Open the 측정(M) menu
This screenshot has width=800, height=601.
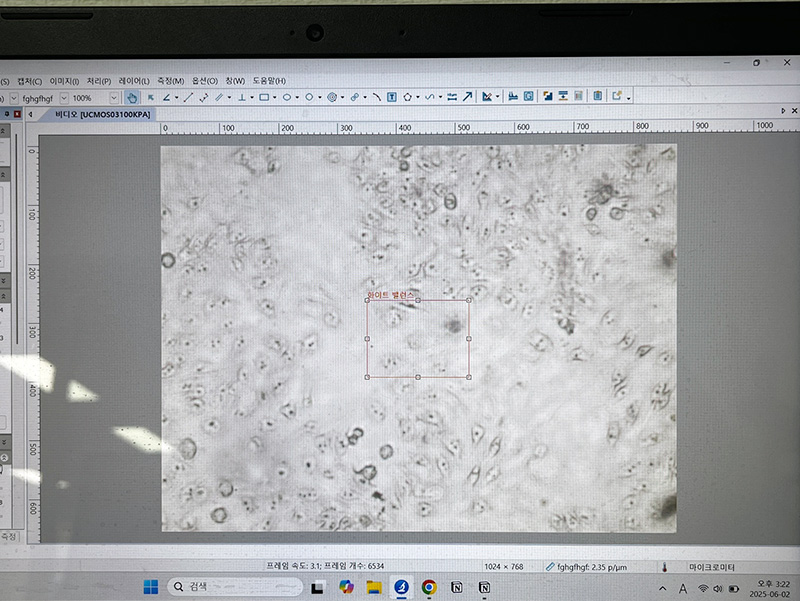coord(171,81)
